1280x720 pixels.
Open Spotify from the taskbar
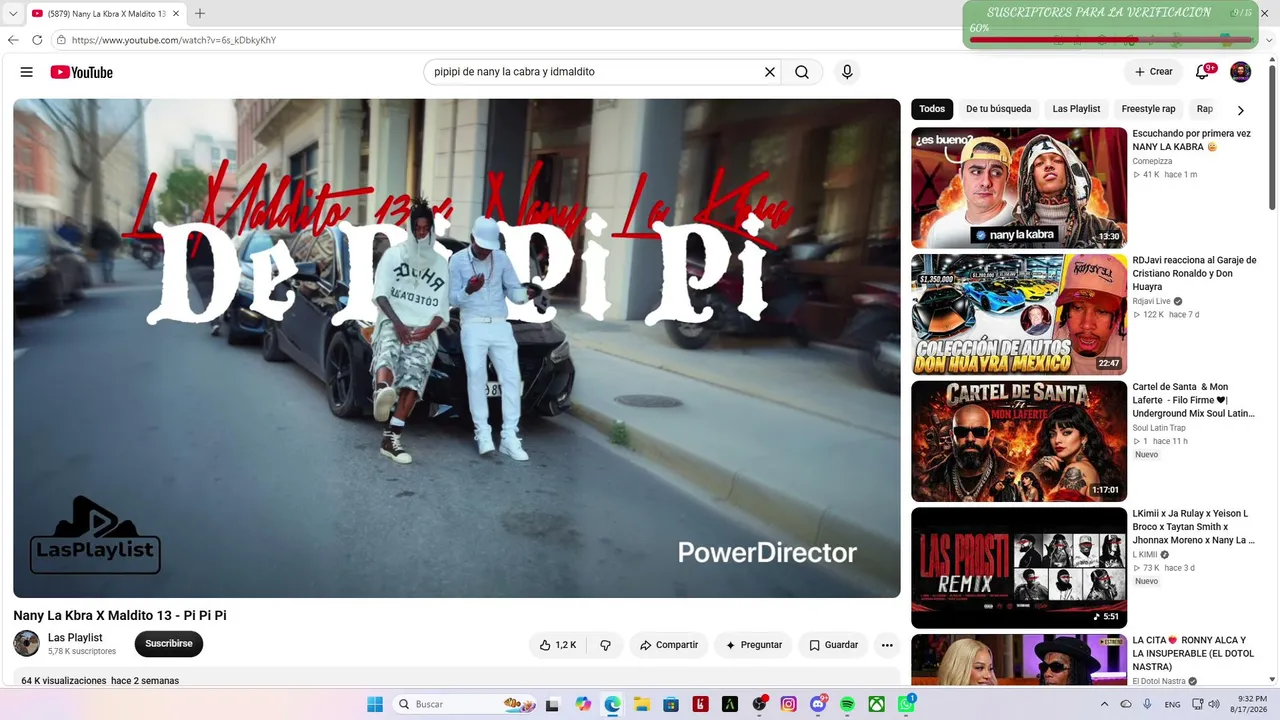pos(847,704)
